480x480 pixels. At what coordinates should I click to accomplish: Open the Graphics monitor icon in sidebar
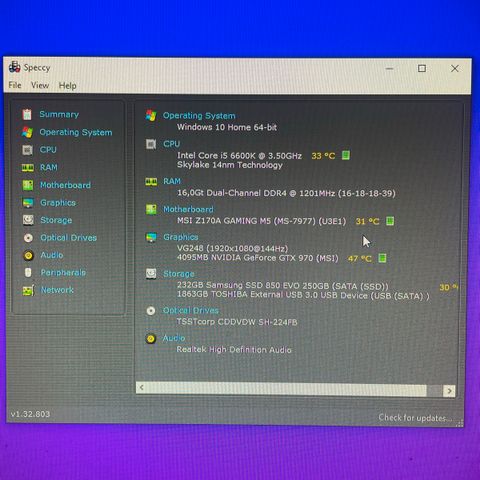(28, 203)
